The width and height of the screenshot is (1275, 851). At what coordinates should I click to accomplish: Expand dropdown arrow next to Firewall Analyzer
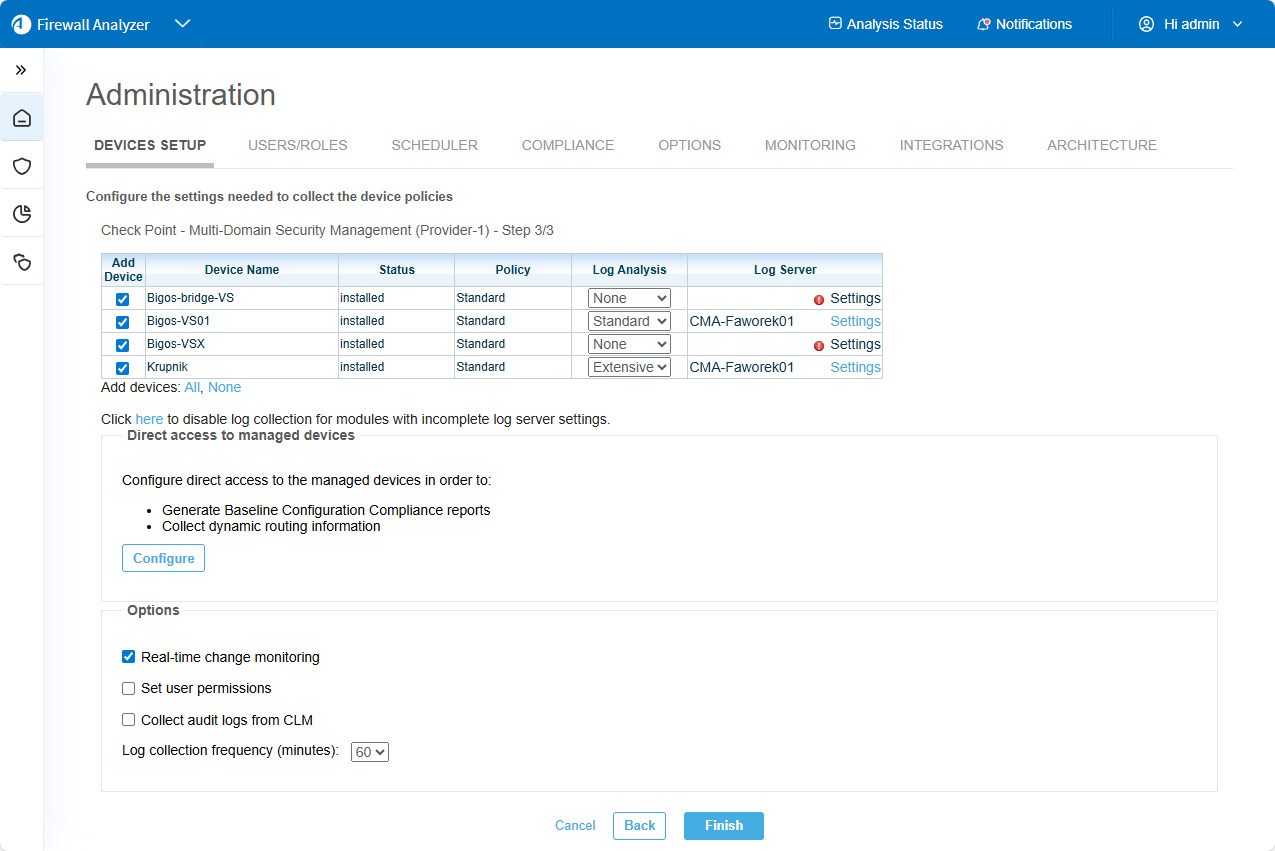click(x=182, y=24)
